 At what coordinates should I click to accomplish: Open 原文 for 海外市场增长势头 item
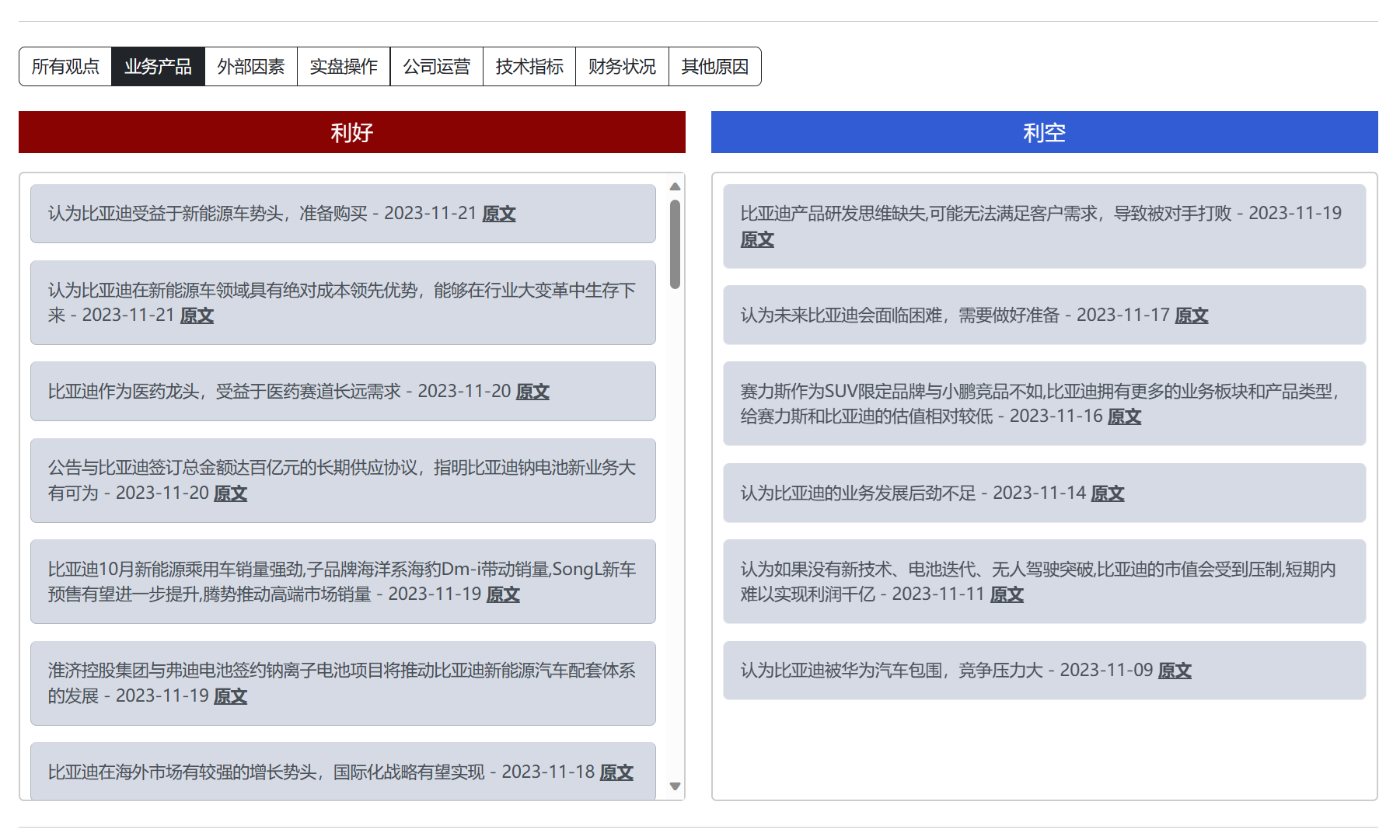[616, 772]
